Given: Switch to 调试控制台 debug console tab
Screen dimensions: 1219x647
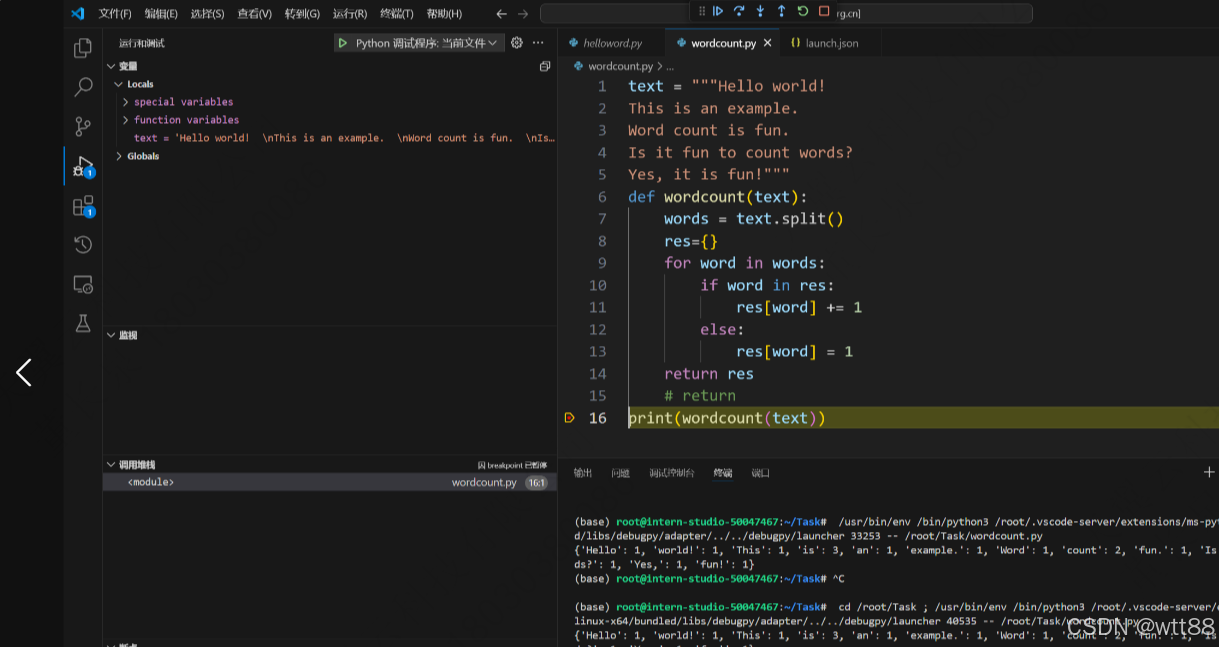Looking at the screenshot, I should pyautogui.click(x=672, y=472).
